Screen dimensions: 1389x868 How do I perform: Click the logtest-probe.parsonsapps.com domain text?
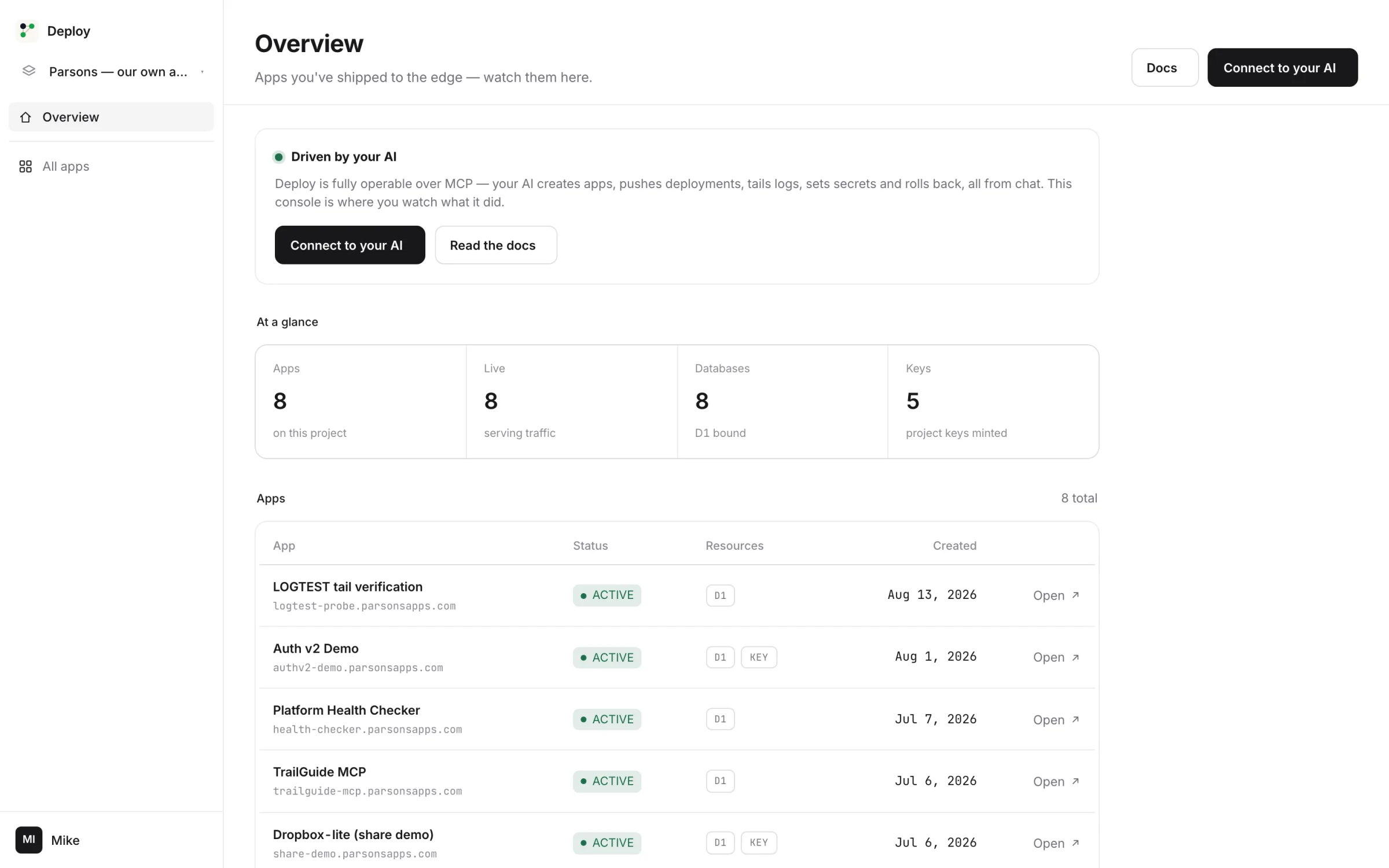coord(365,606)
